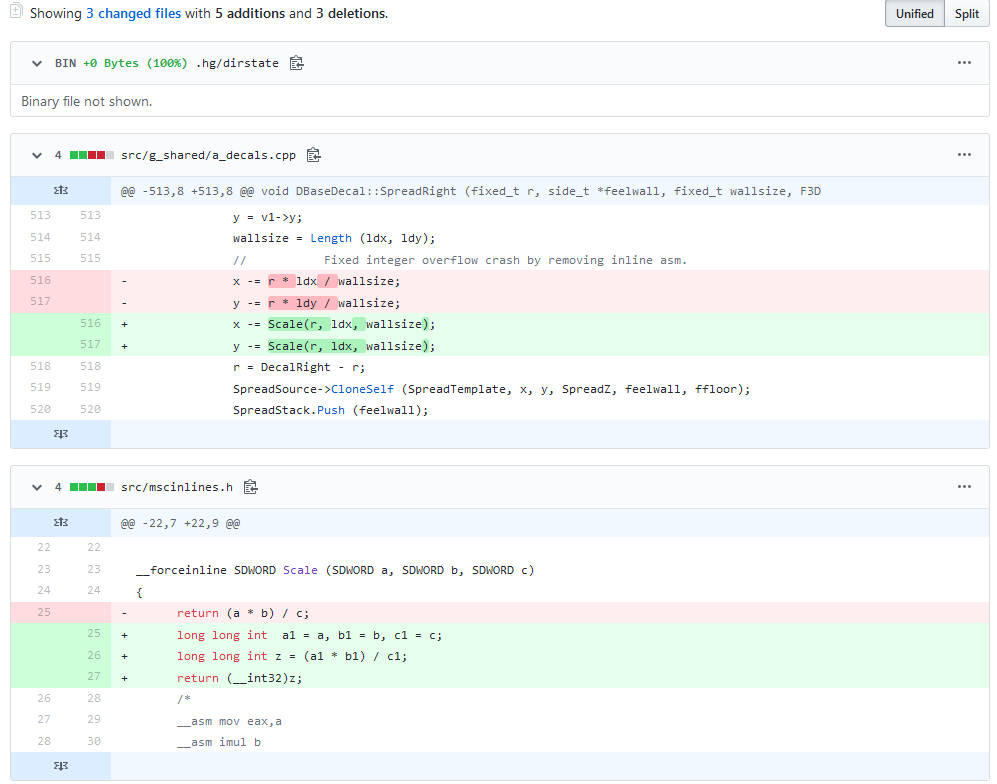Expand lines below a_decals.cpp line 520
This screenshot has height=784, width=997.
[61, 434]
